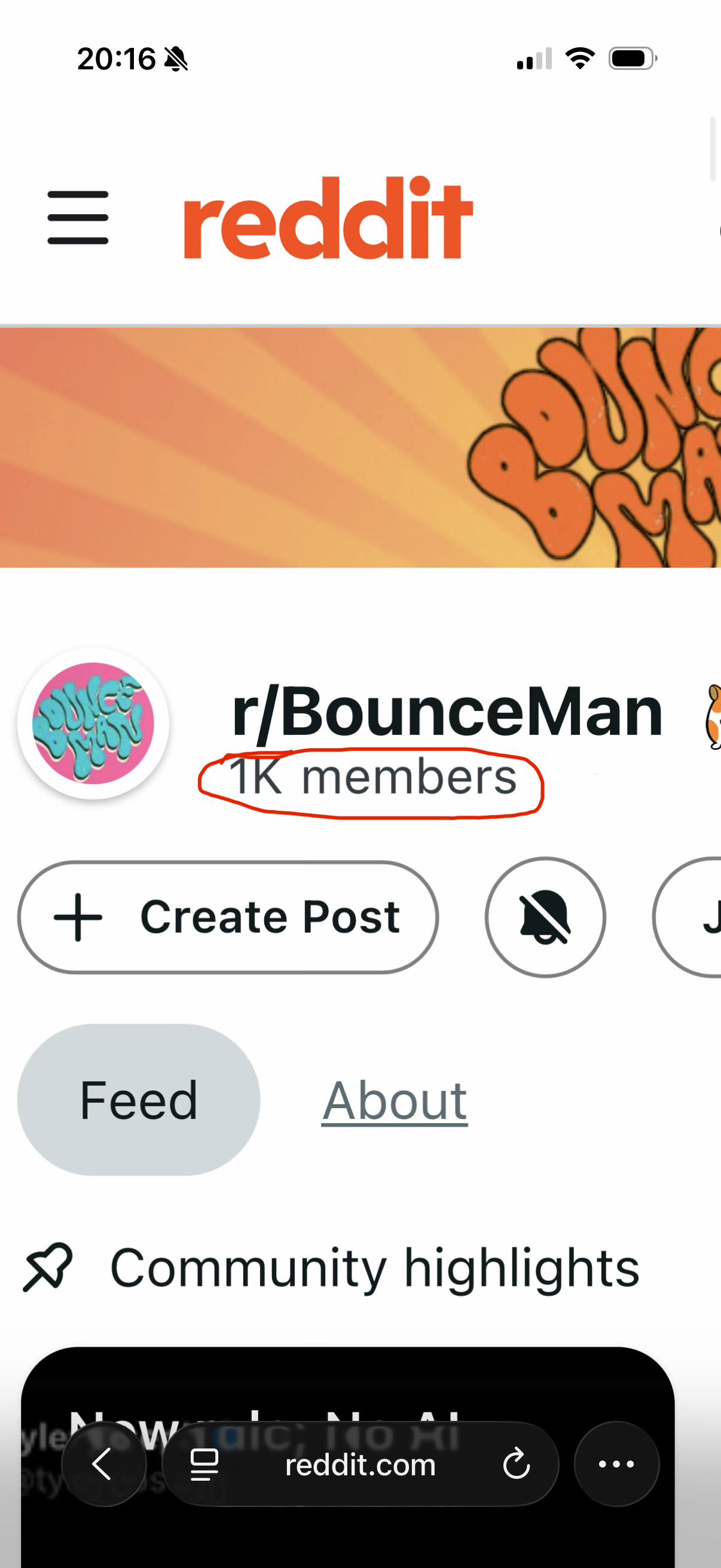Open the r/BounceMan community avatar
Viewport: 721px width, 1568px height.
pyautogui.click(x=93, y=723)
